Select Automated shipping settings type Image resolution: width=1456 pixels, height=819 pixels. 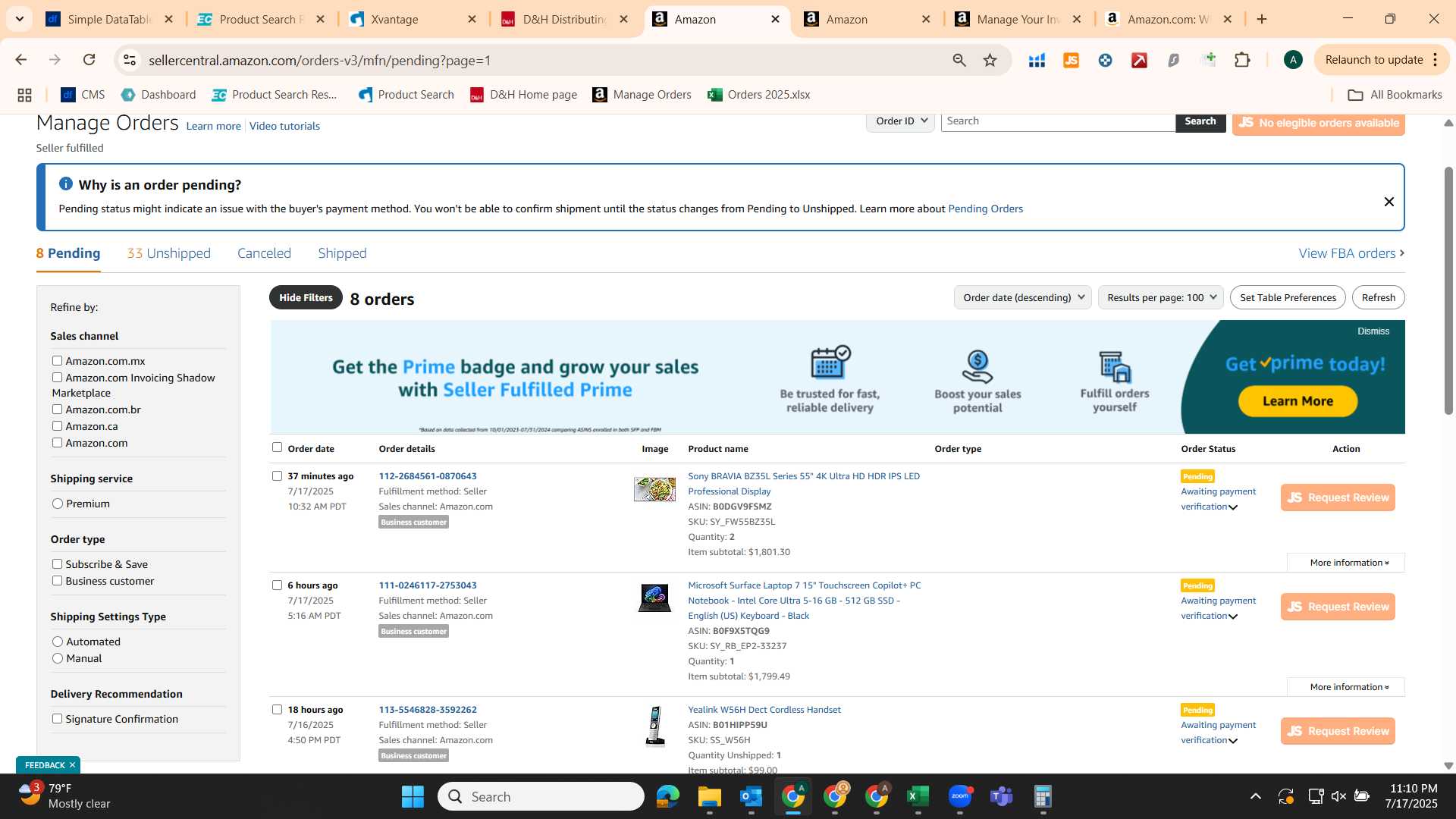click(58, 642)
